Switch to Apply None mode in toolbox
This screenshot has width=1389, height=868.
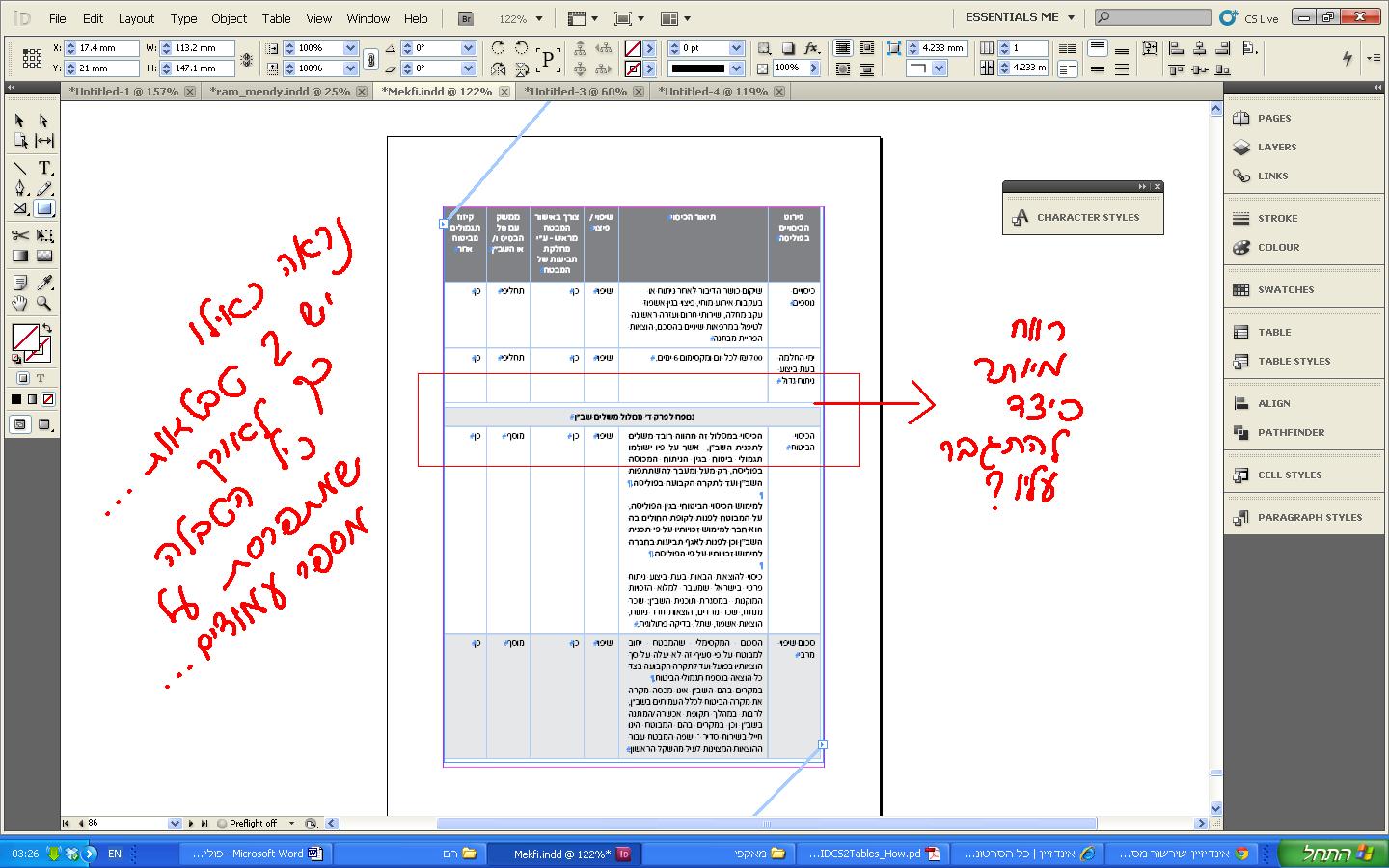pos(48,399)
